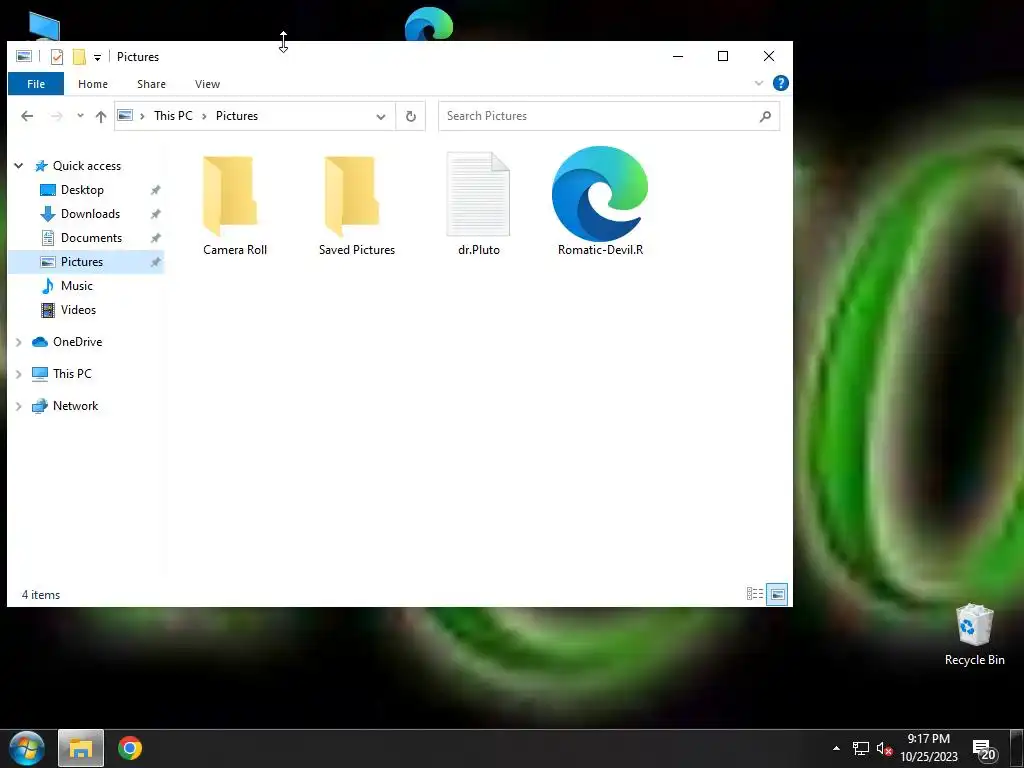Go forward with the right arrow
The image size is (1024, 768).
tap(57, 116)
